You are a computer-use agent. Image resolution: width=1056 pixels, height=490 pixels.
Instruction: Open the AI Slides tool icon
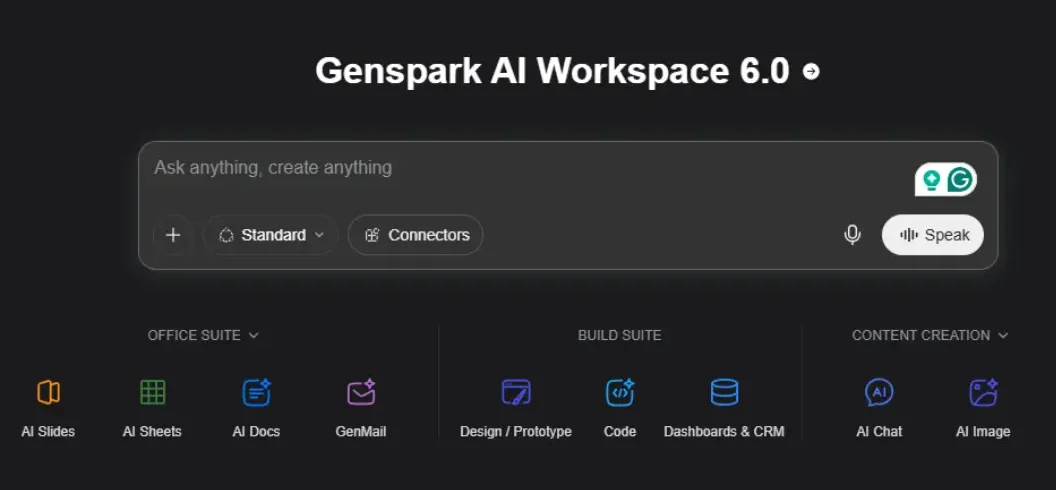tap(48, 392)
